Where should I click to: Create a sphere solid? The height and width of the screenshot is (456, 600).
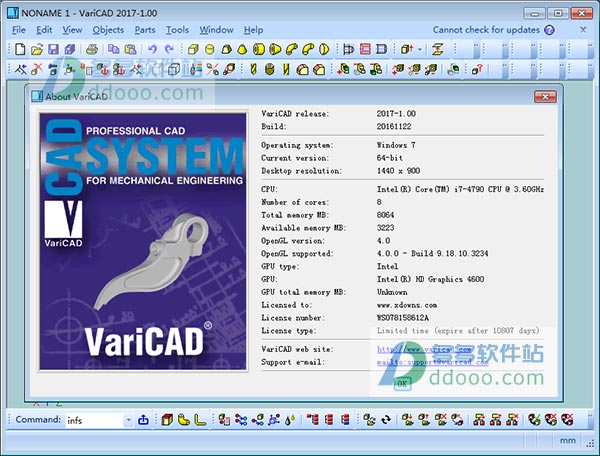(324, 49)
